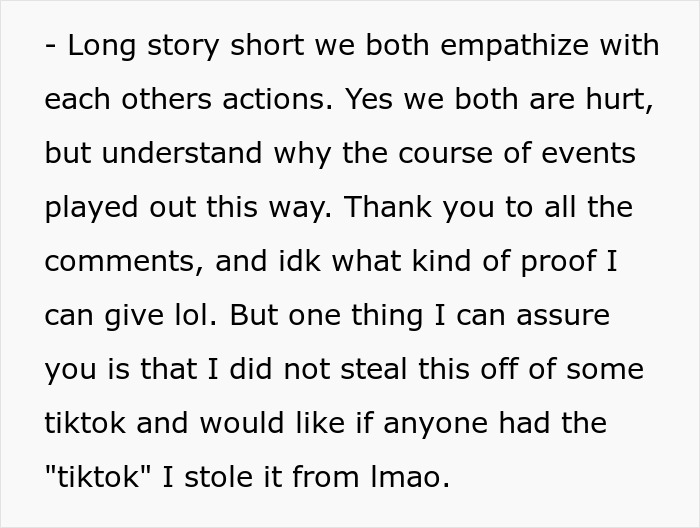Click the abbreviation "idk" in the text
This screenshot has width=700, height=528.
[282, 263]
